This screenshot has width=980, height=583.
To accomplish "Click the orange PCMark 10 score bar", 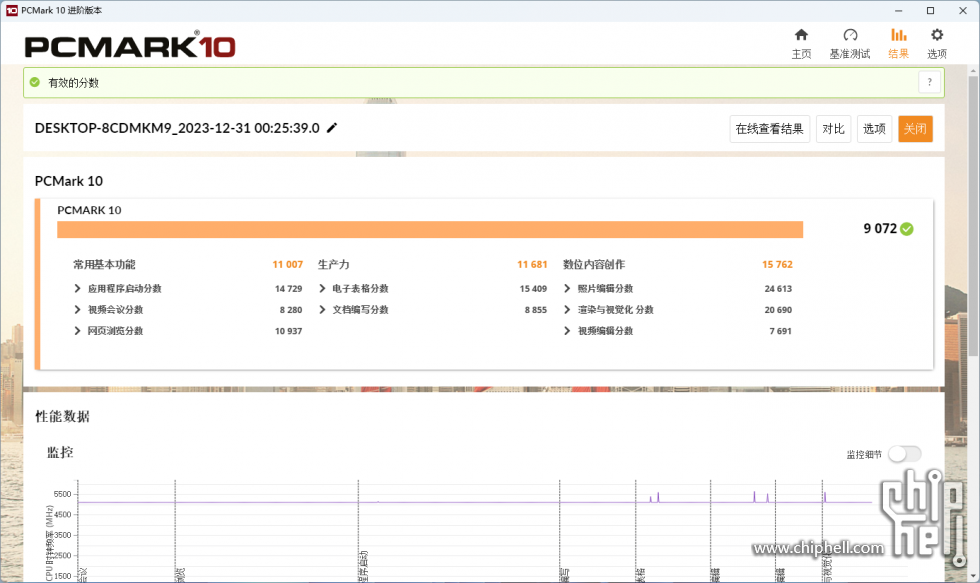I will (x=430, y=229).
